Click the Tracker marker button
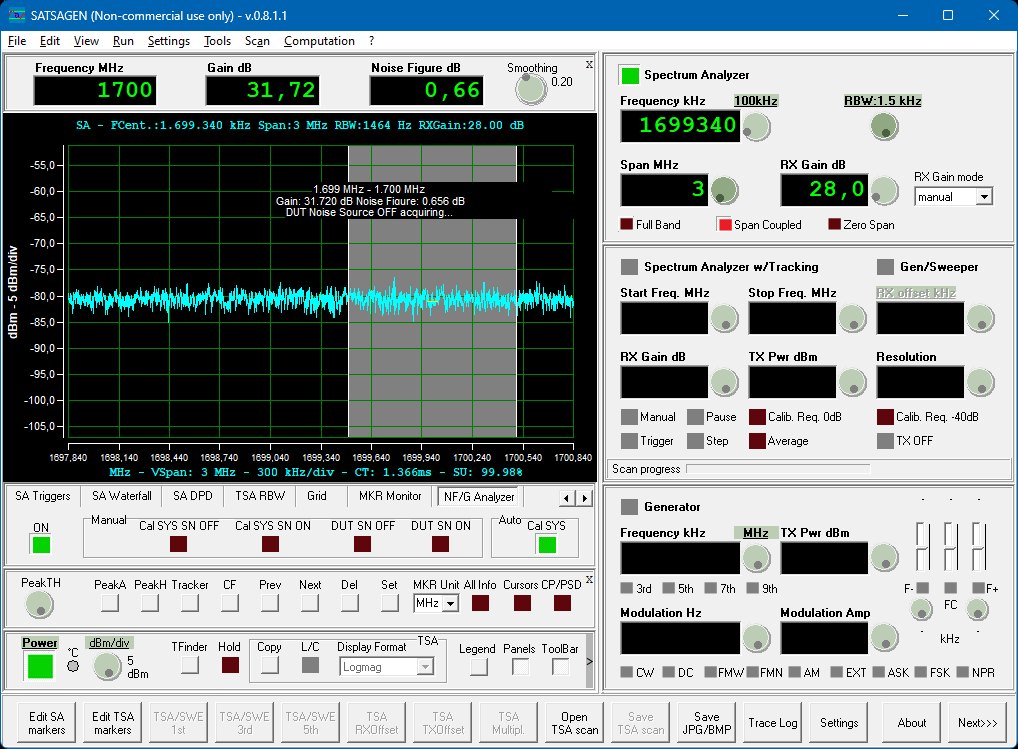The image size is (1018, 749). coord(190,603)
